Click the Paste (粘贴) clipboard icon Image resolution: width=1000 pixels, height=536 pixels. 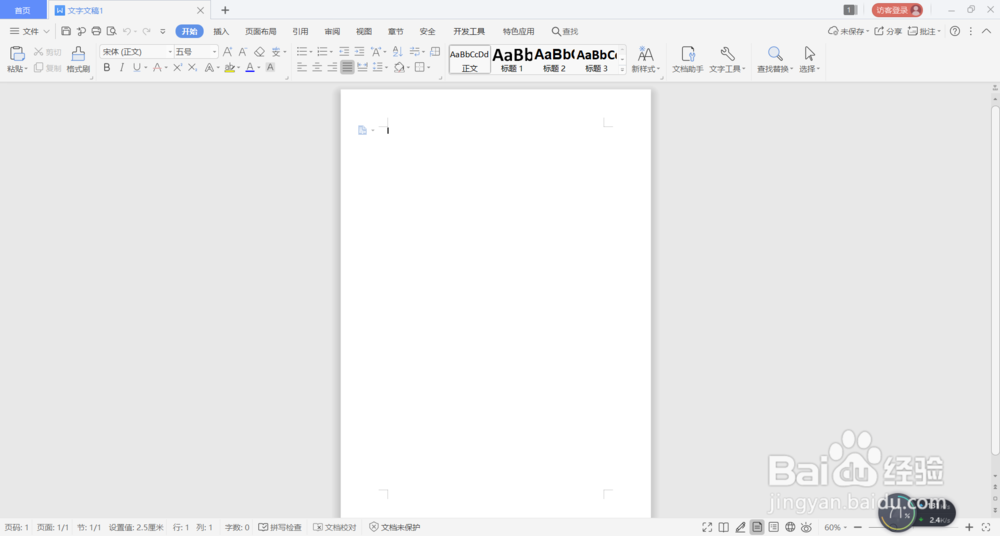pyautogui.click(x=17, y=54)
